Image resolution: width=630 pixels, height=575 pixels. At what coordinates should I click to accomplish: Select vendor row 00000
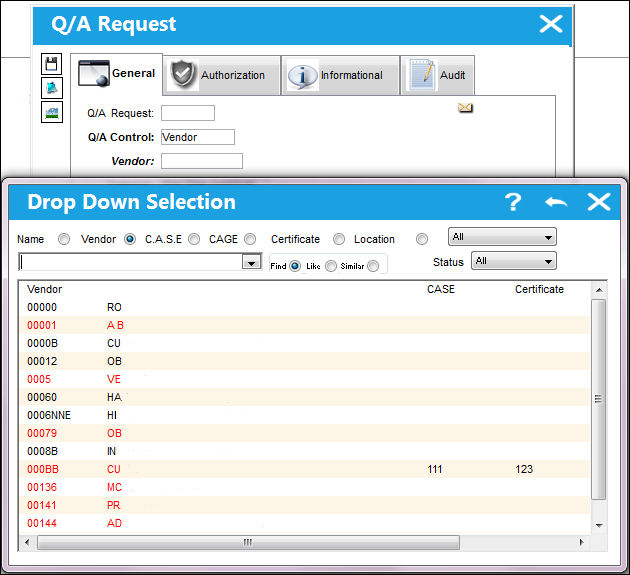[x=305, y=307]
